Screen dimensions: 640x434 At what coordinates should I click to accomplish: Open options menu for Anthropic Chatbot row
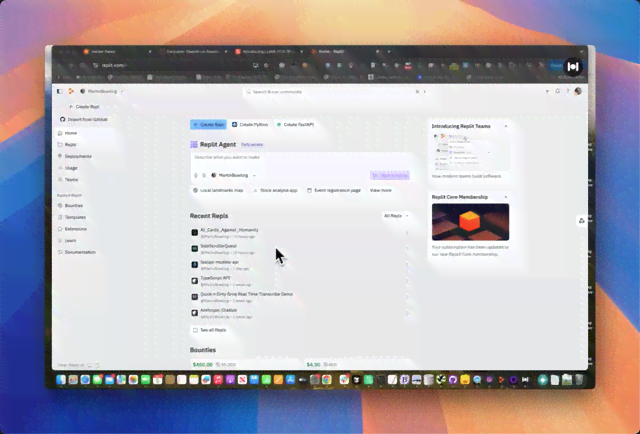407,313
